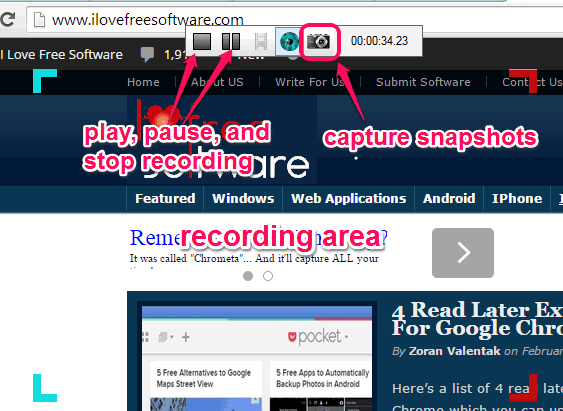The height and width of the screenshot is (411, 563).
Task: Click the page icon in the address bar
Action: point(39,20)
